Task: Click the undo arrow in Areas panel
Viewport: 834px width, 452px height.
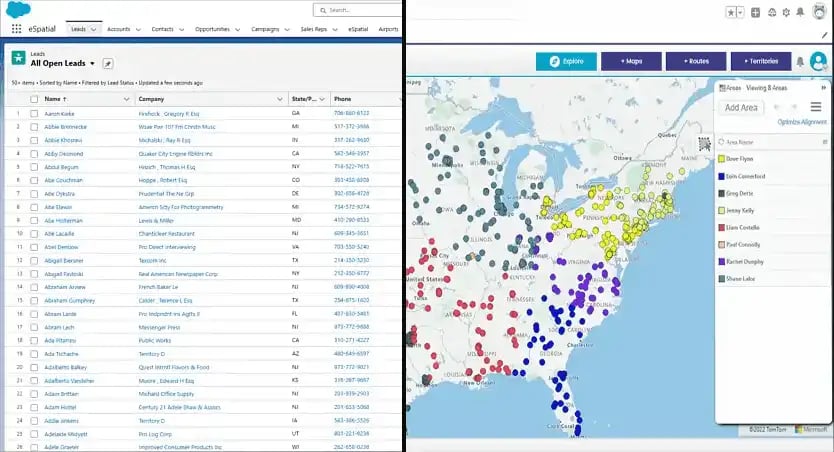Action: [x=777, y=107]
